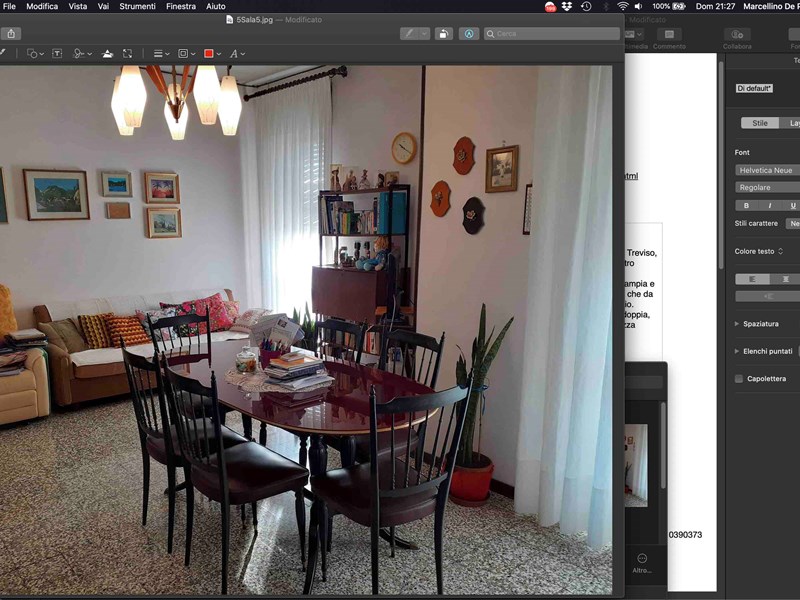The height and width of the screenshot is (600, 800).
Task: Click the Commento button in Pages toolbar
Action: tap(669, 38)
